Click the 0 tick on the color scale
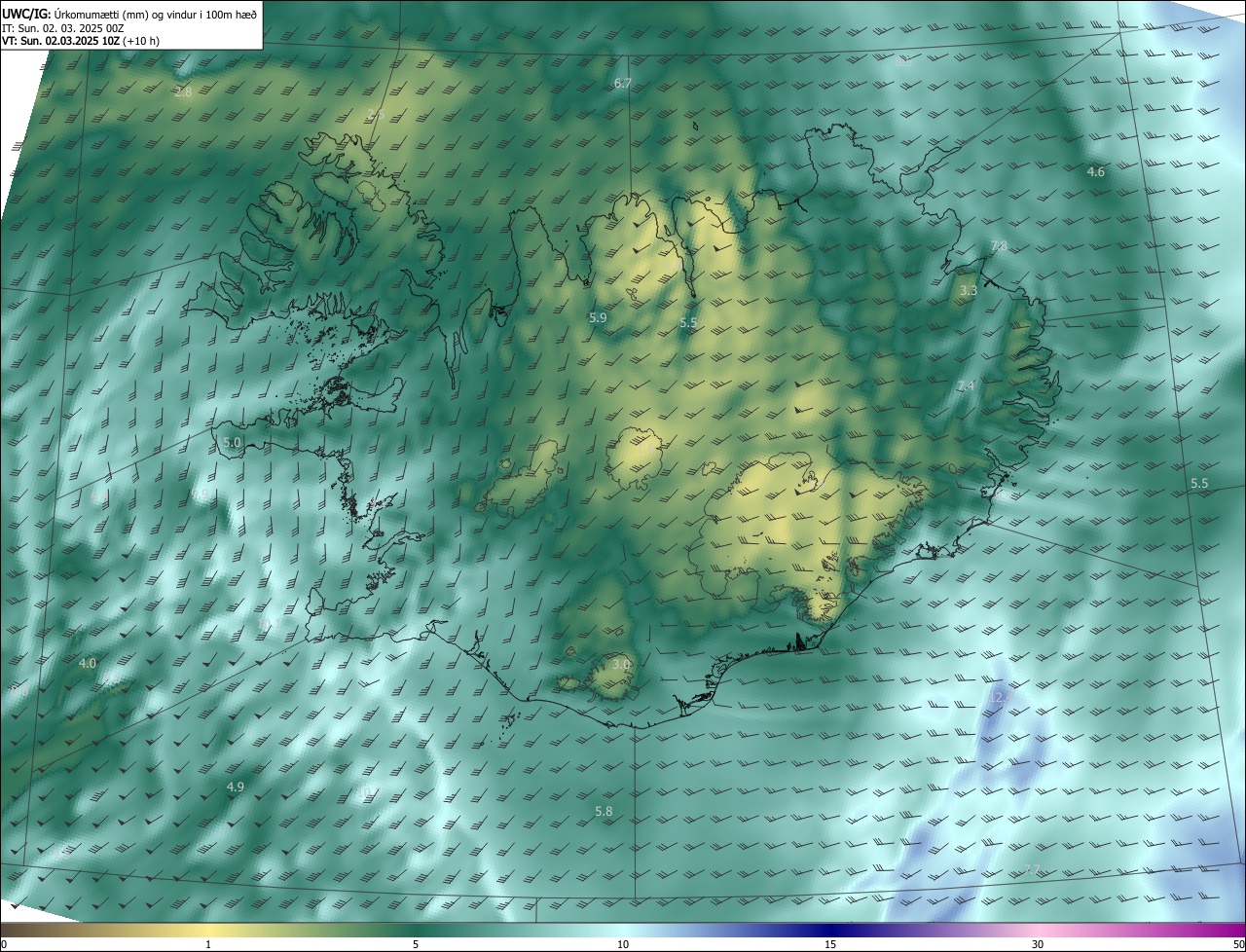The image size is (1246, 952). [4, 944]
